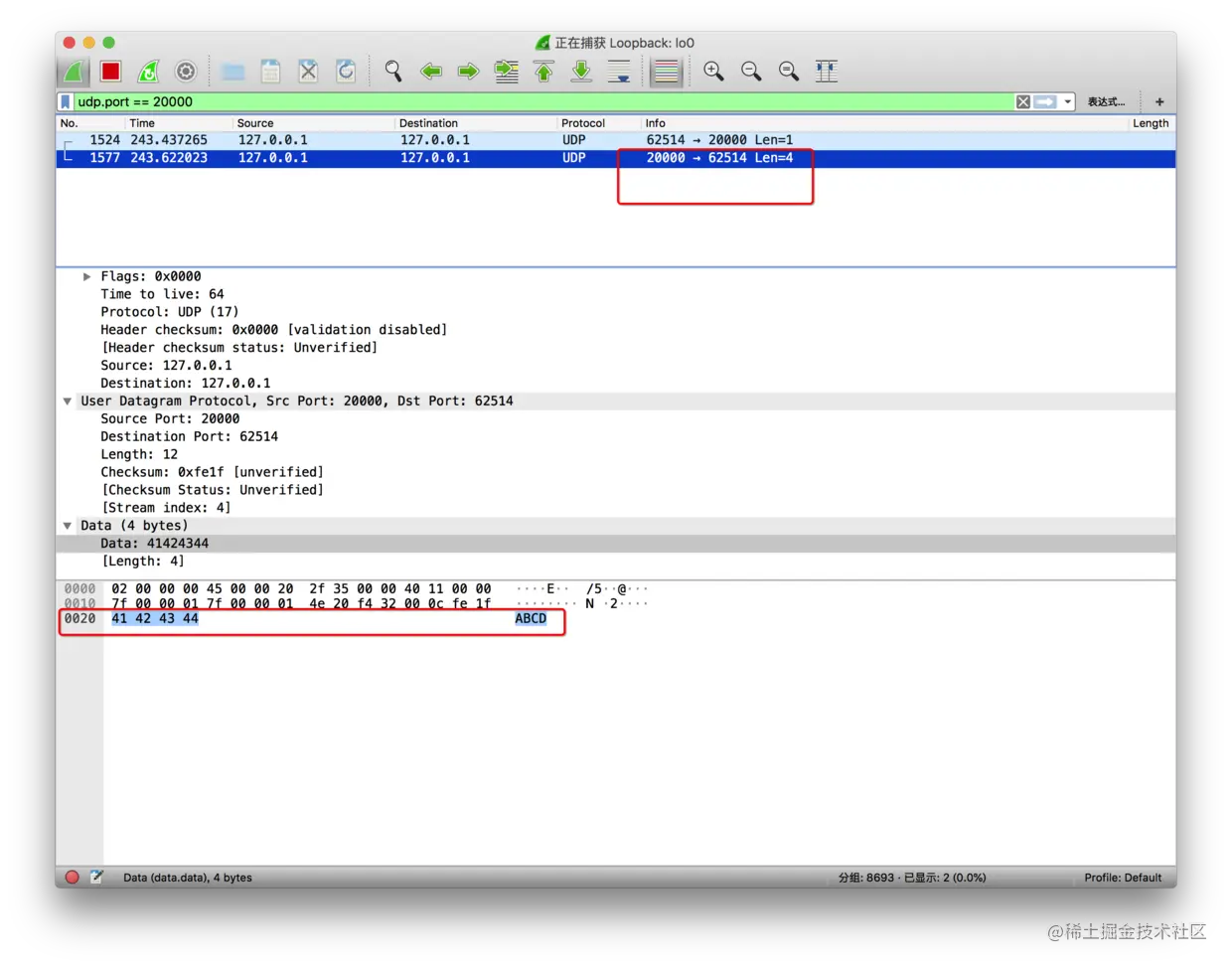Add a filter button with plus
The height and width of the screenshot is (967, 1232).
coord(1159,102)
